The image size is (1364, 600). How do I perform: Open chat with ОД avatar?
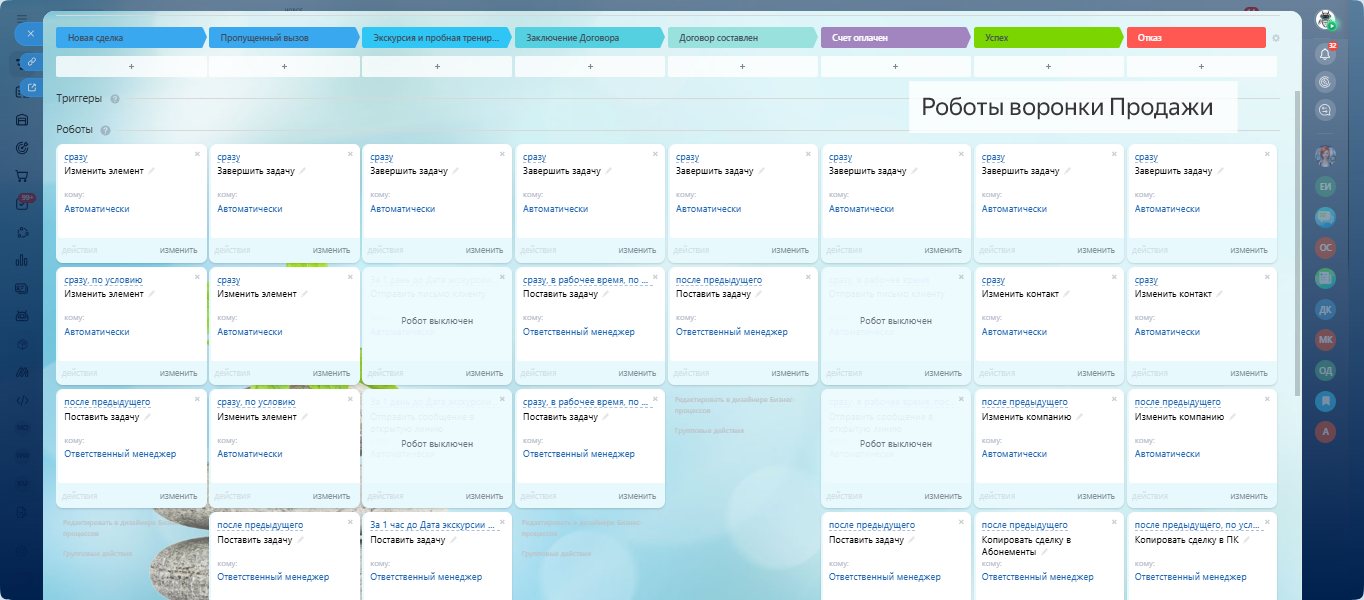click(1326, 370)
